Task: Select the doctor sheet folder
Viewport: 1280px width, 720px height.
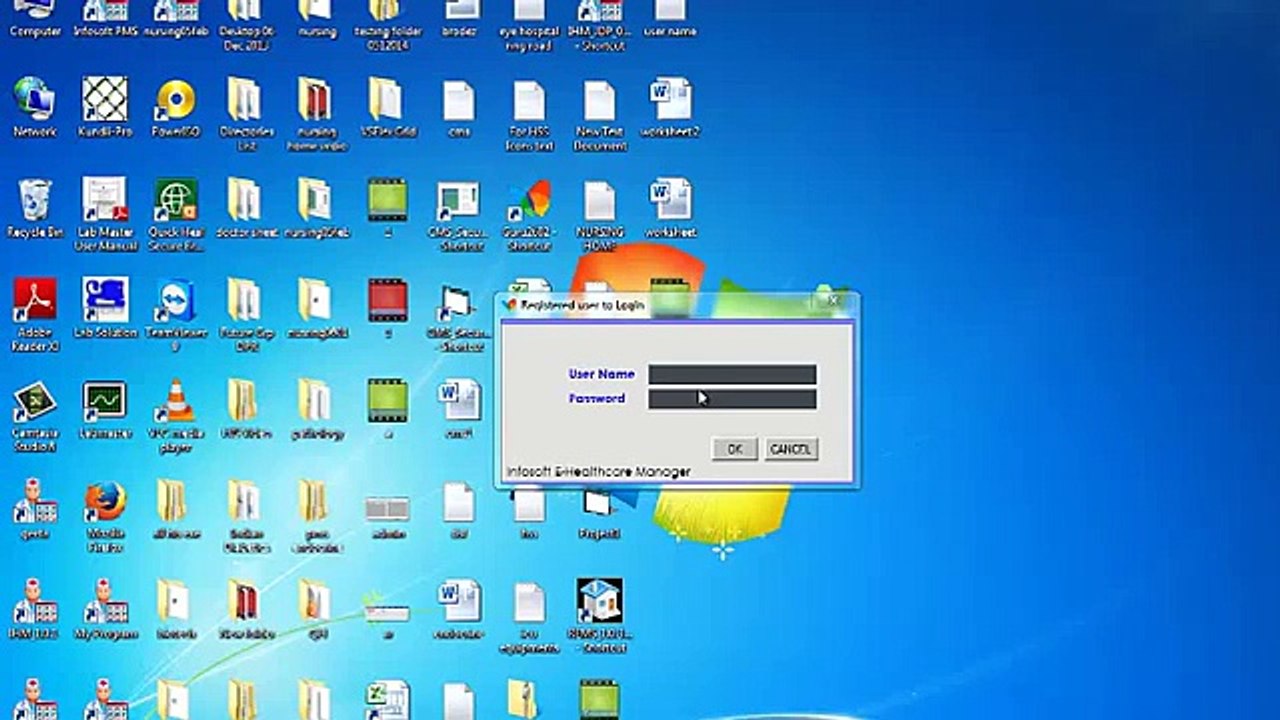Action: pyautogui.click(x=245, y=207)
